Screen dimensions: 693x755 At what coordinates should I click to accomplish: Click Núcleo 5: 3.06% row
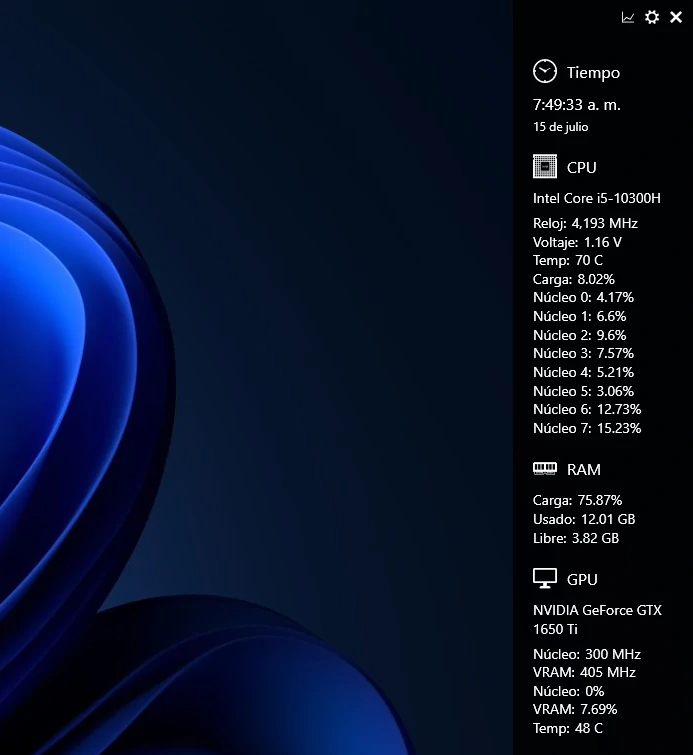(583, 391)
